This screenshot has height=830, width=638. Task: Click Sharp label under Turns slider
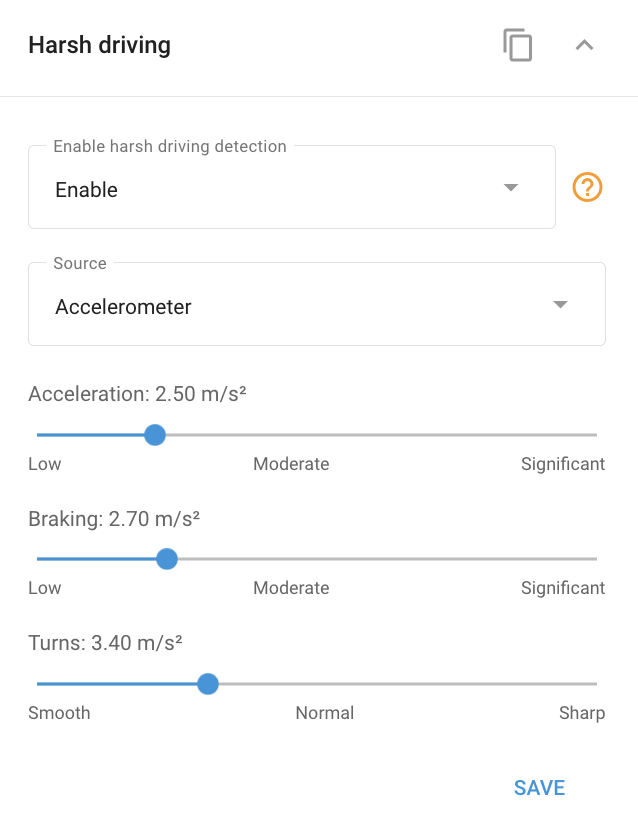[x=582, y=713]
